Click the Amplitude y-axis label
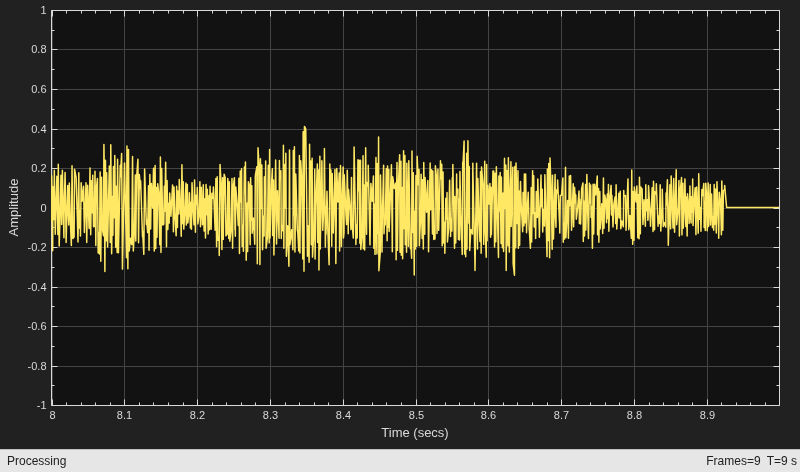The height and width of the screenshot is (472, 800). 14,207
